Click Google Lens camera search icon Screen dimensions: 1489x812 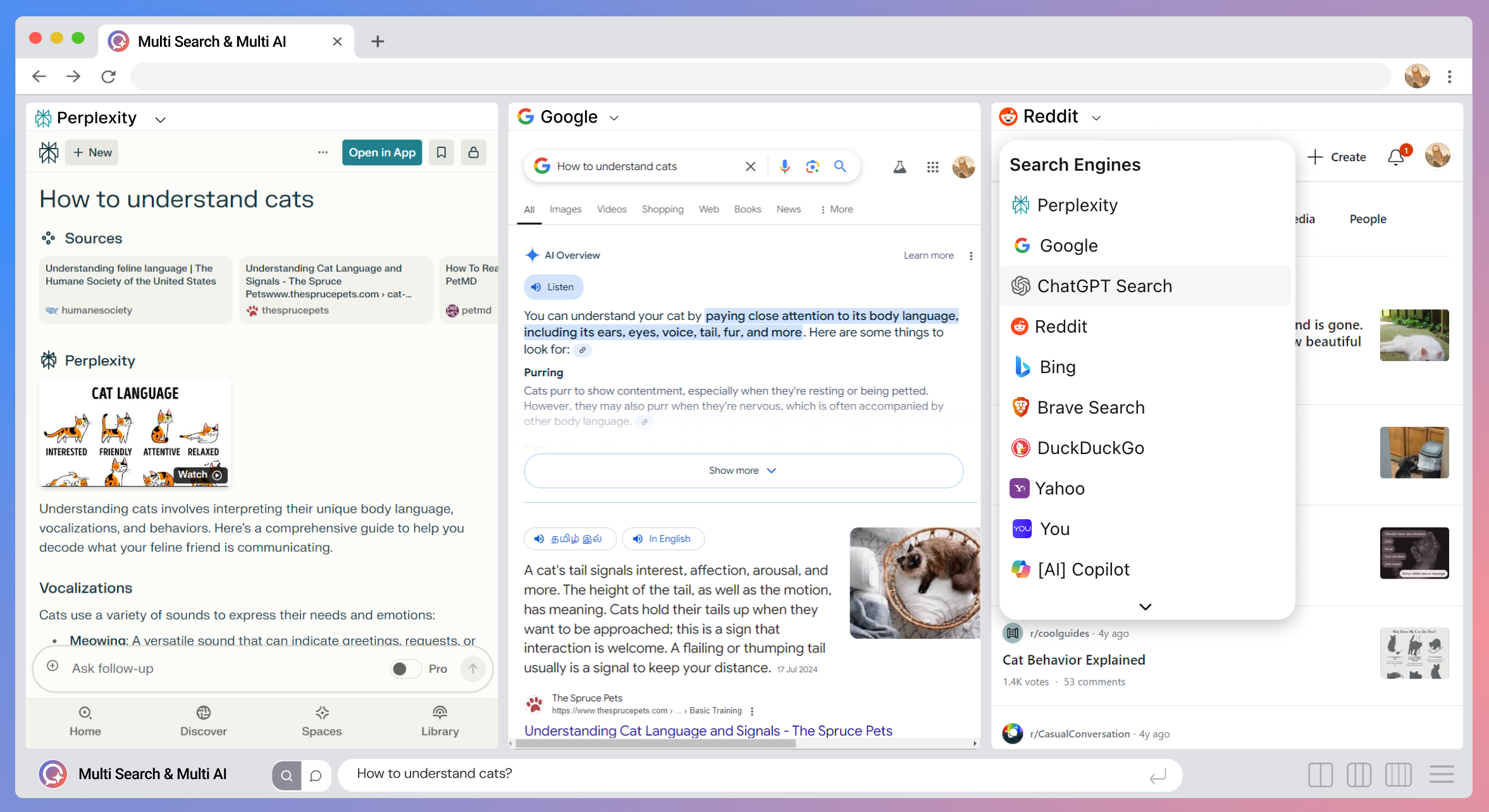click(x=812, y=166)
